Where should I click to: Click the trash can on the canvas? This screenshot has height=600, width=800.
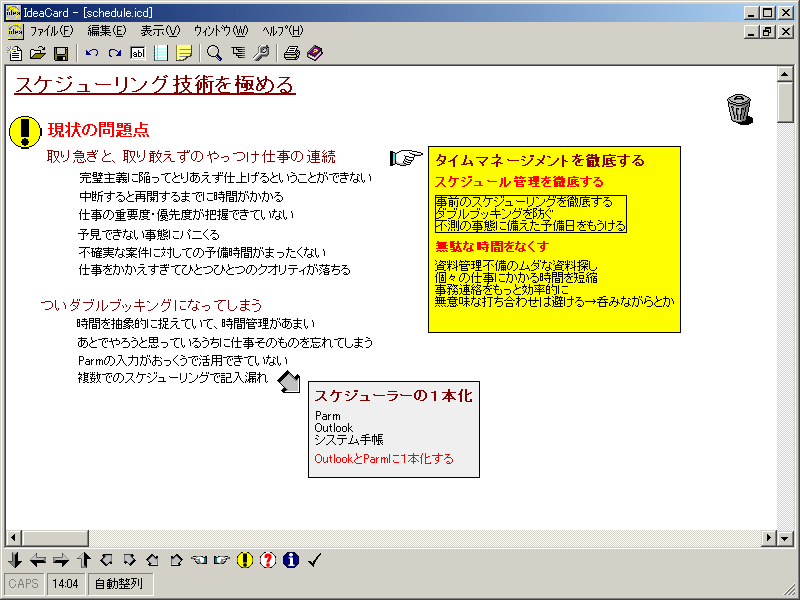click(739, 109)
